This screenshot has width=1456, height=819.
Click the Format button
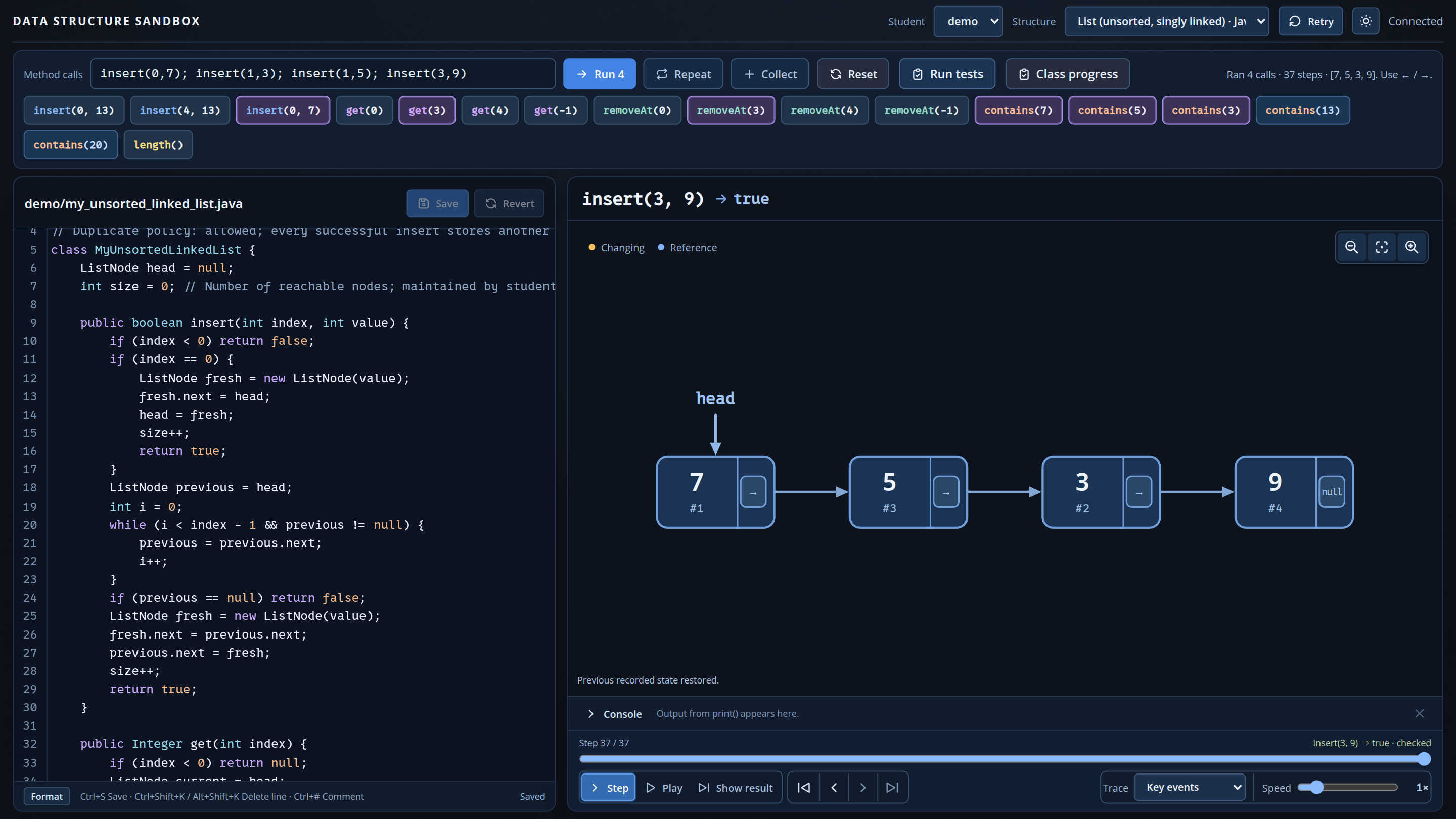(47, 796)
